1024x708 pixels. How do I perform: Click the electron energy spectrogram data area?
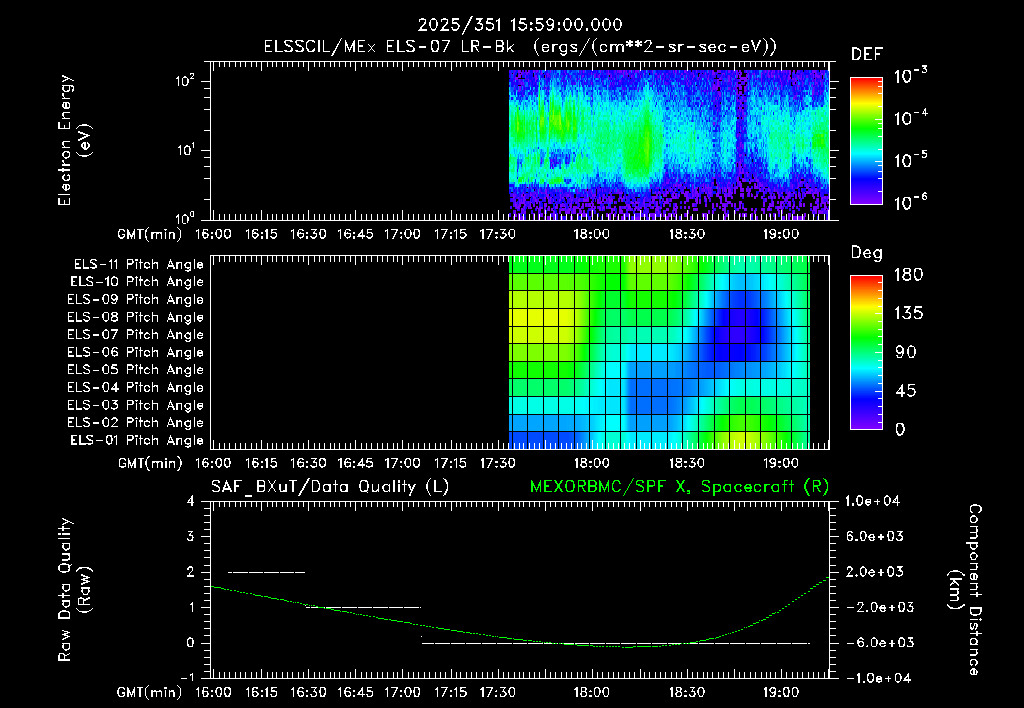669,144
